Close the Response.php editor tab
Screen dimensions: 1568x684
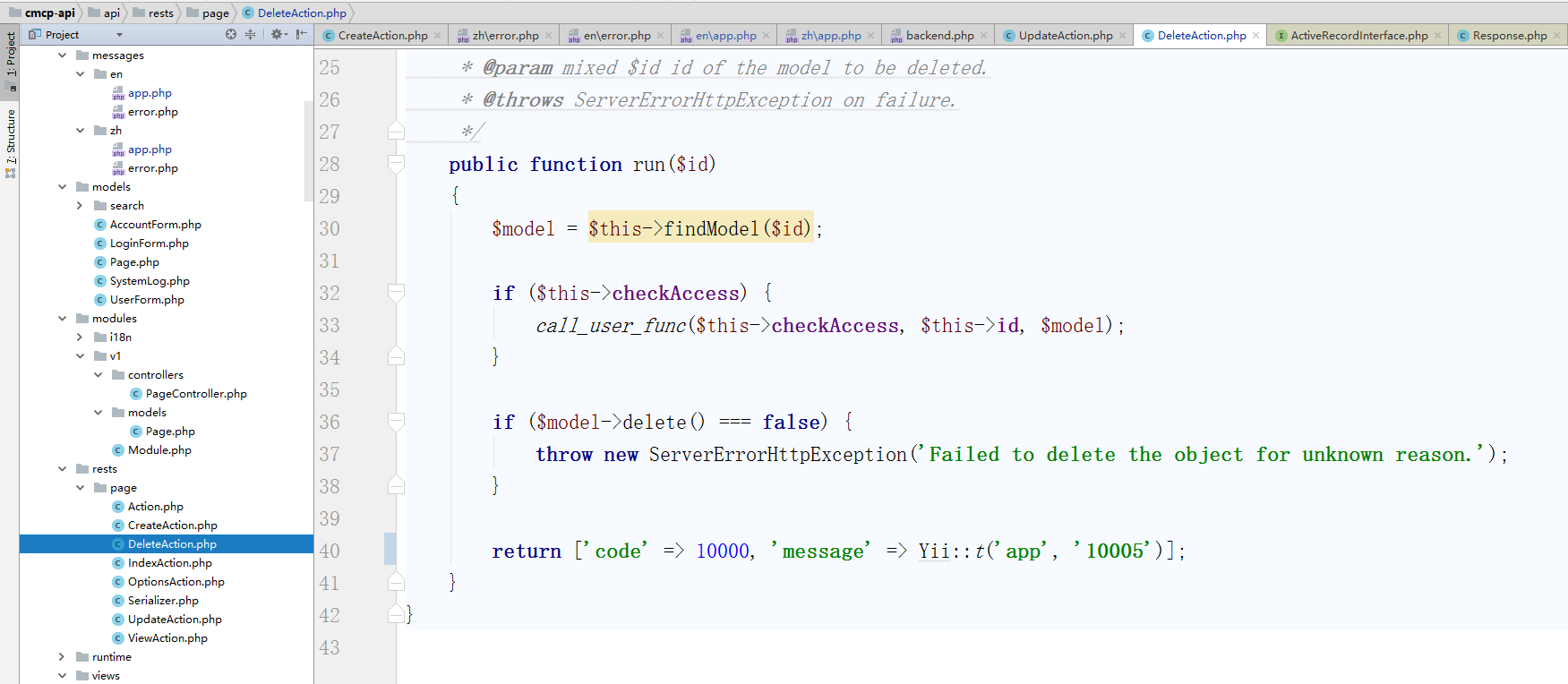[1556, 36]
